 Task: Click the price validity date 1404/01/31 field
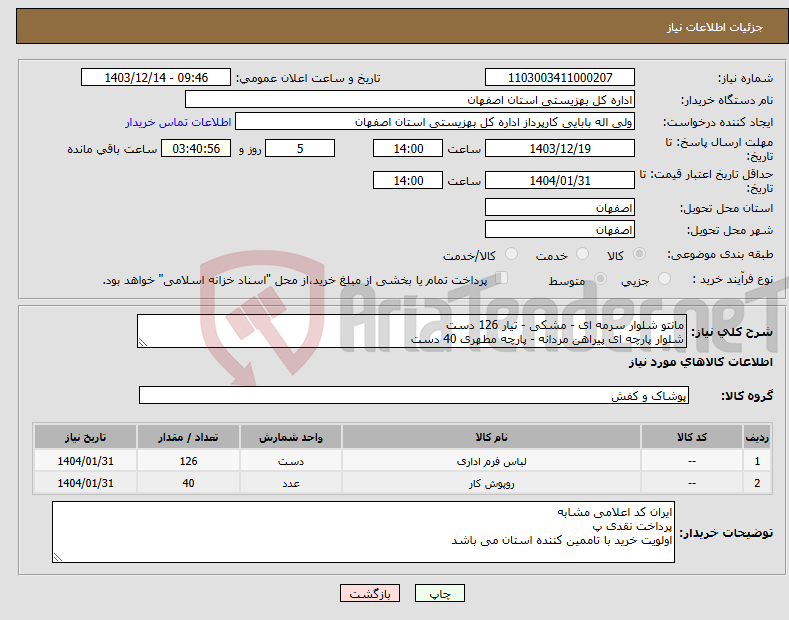pyautogui.click(x=560, y=180)
